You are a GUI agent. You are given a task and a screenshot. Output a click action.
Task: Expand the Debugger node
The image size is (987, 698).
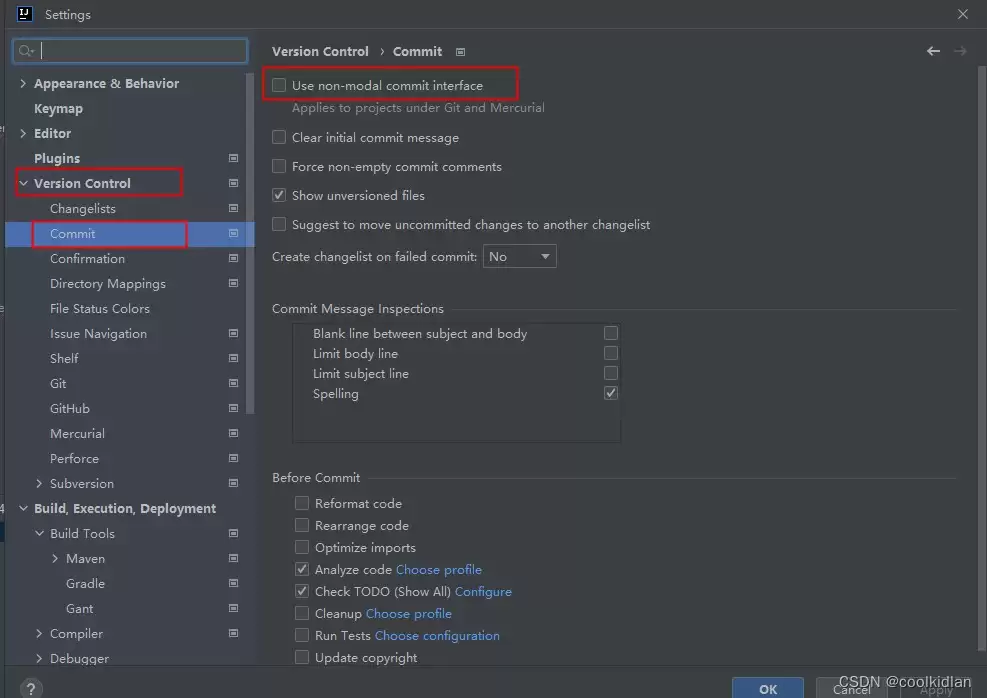click(x=39, y=658)
